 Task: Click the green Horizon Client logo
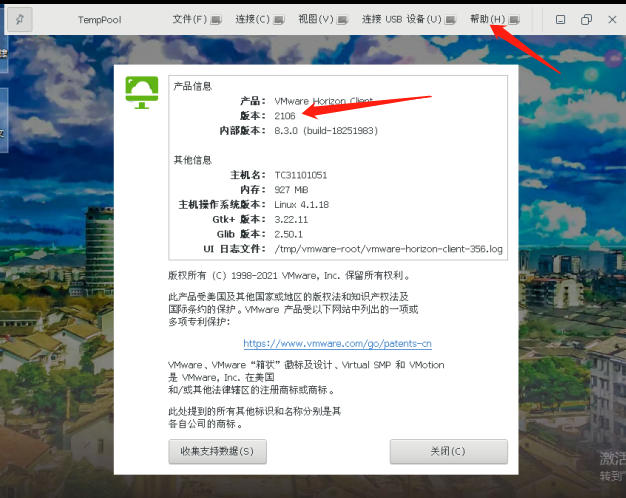(142, 93)
